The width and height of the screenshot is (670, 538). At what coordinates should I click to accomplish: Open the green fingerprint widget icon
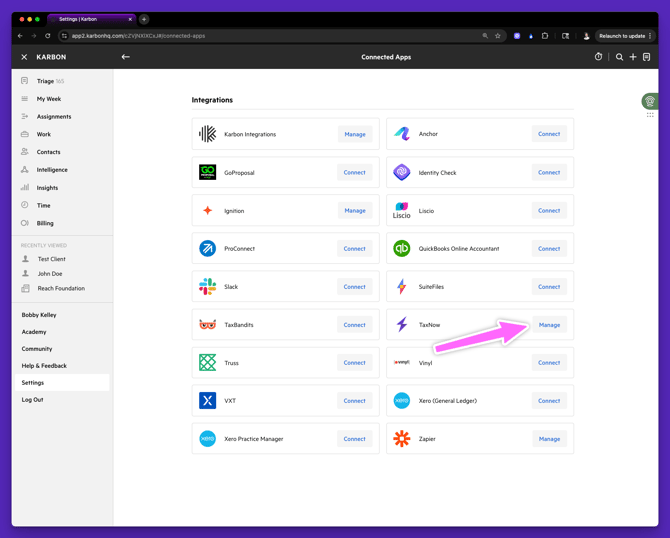click(x=650, y=101)
